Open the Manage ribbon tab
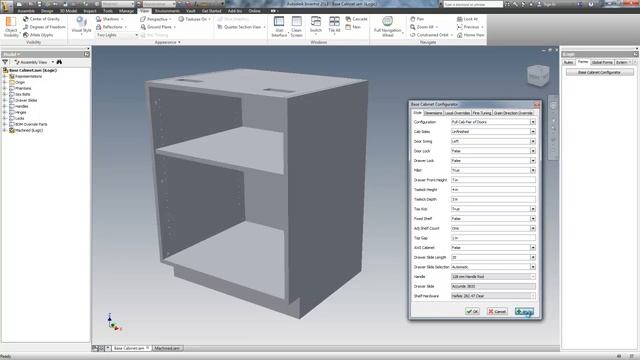640x360 pixels. (x=126, y=11)
